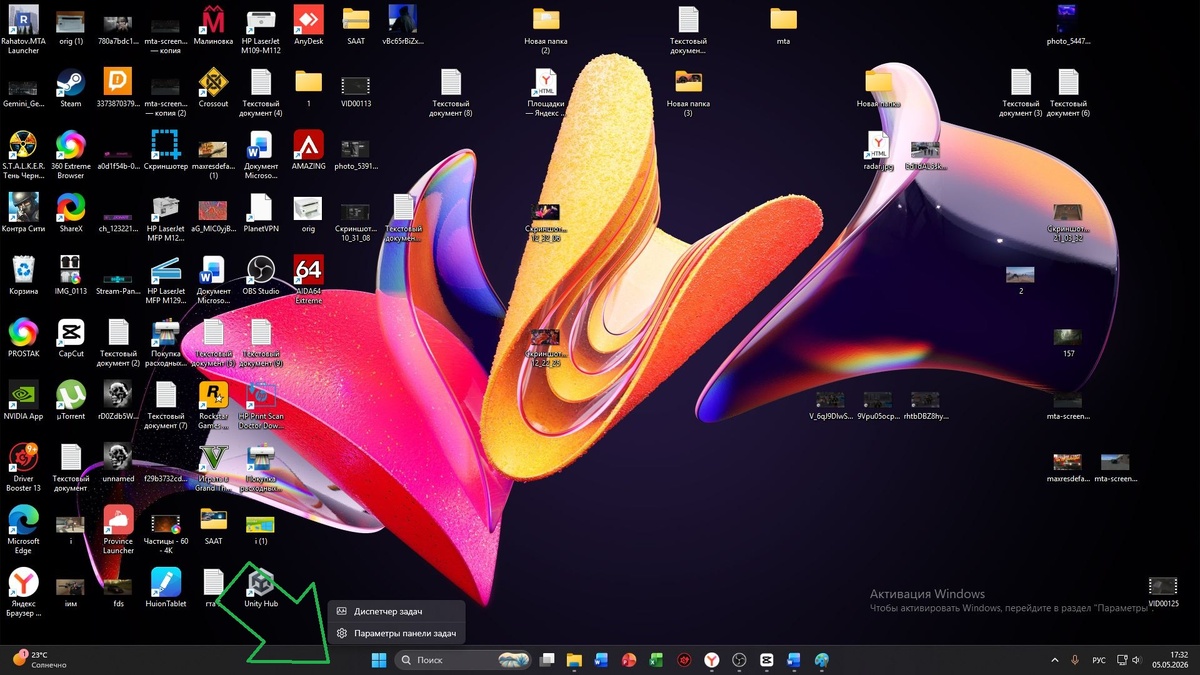Select the folder named 1
Screen dimensions: 1200x675
[x=308, y=88]
